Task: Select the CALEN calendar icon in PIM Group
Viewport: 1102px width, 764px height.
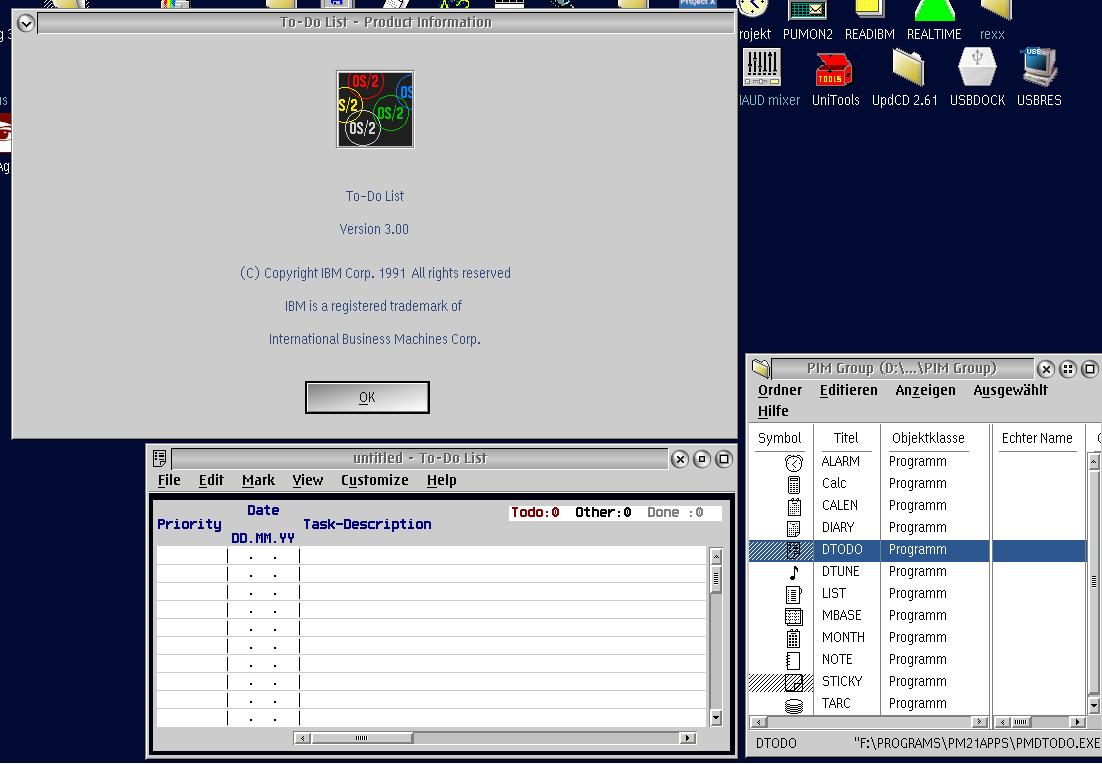Action: (x=793, y=506)
